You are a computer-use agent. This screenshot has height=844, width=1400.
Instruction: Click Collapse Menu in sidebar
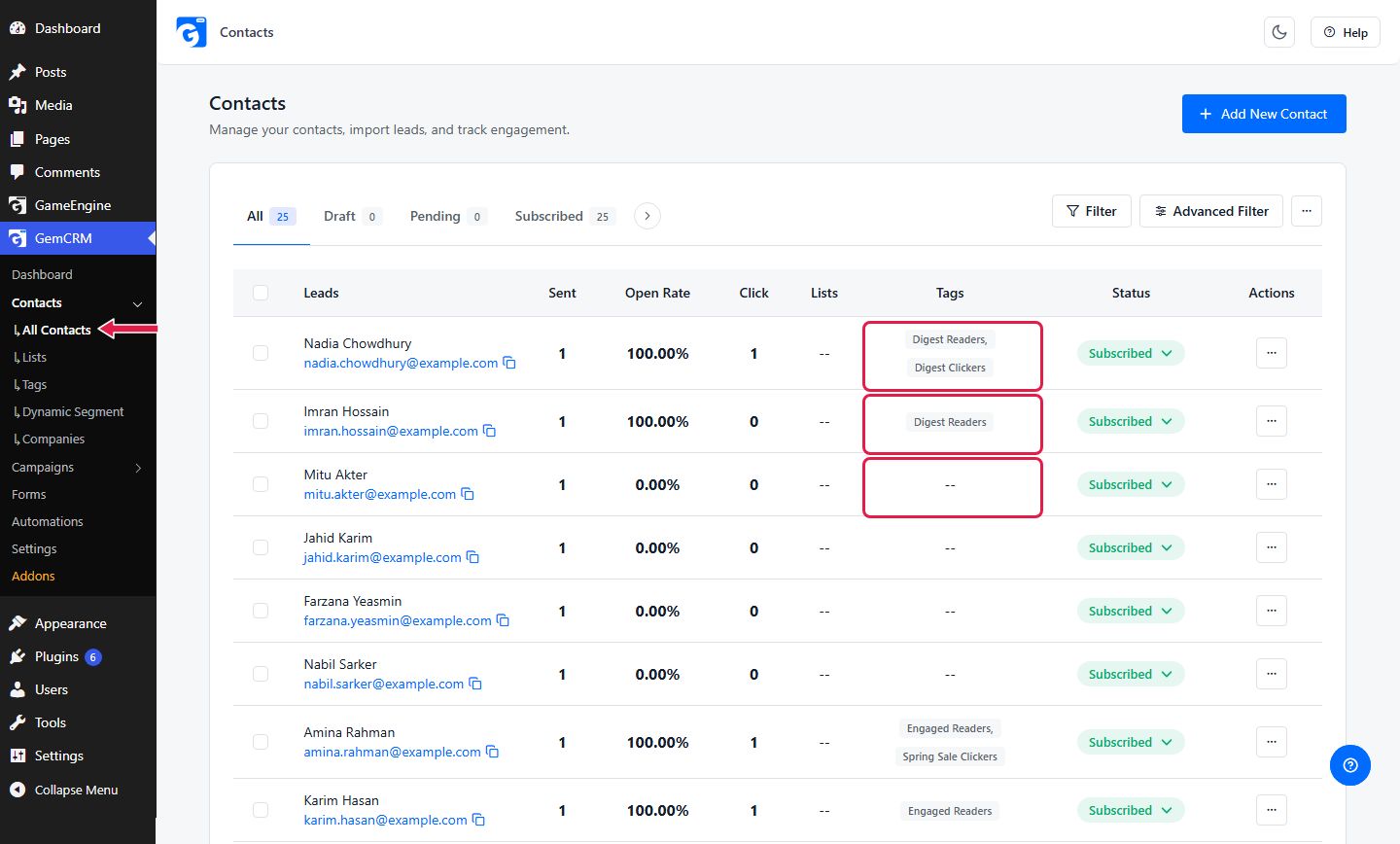78,790
